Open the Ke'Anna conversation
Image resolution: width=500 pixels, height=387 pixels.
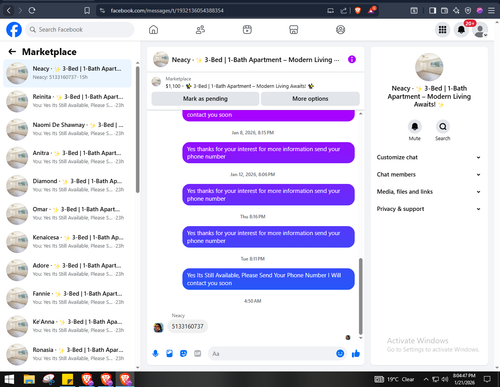[x=68, y=326]
